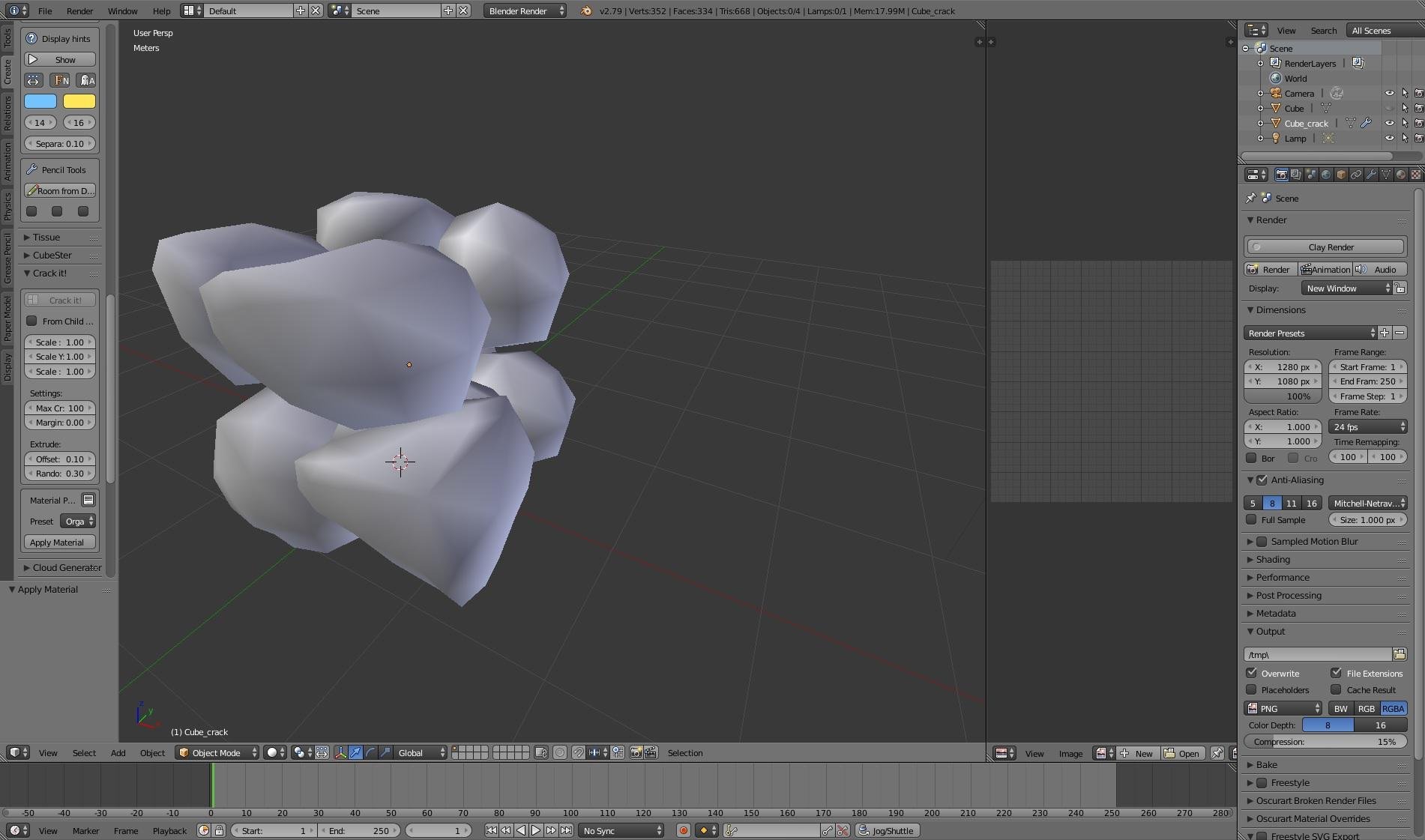This screenshot has width=1425, height=840.
Task: Toggle Lamp visibility eye in outliner
Action: click(x=1389, y=138)
